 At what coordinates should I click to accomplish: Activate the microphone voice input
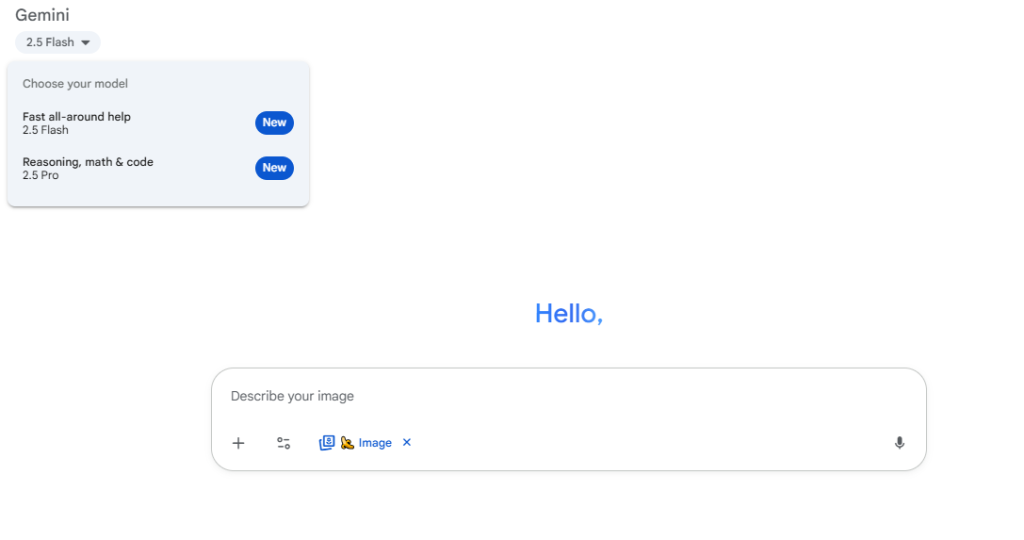[x=899, y=443]
